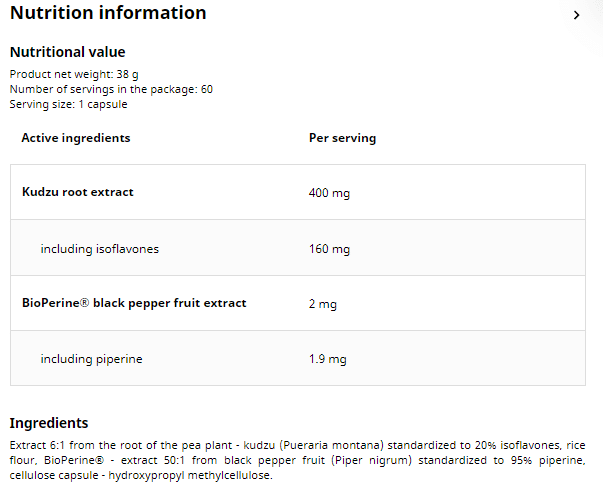Click the 400 mg value
The width and height of the screenshot is (603, 491).
pyautogui.click(x=329, y=193)
